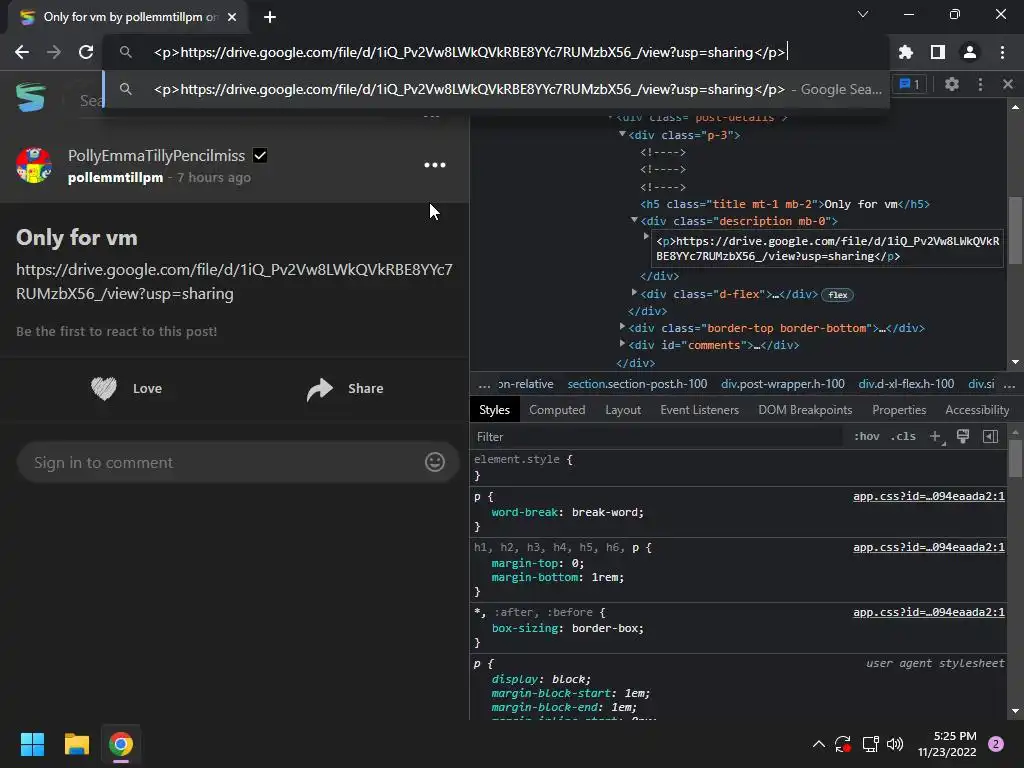Click the h5 title 'Only for vm' node

click(x=784, y=204)
